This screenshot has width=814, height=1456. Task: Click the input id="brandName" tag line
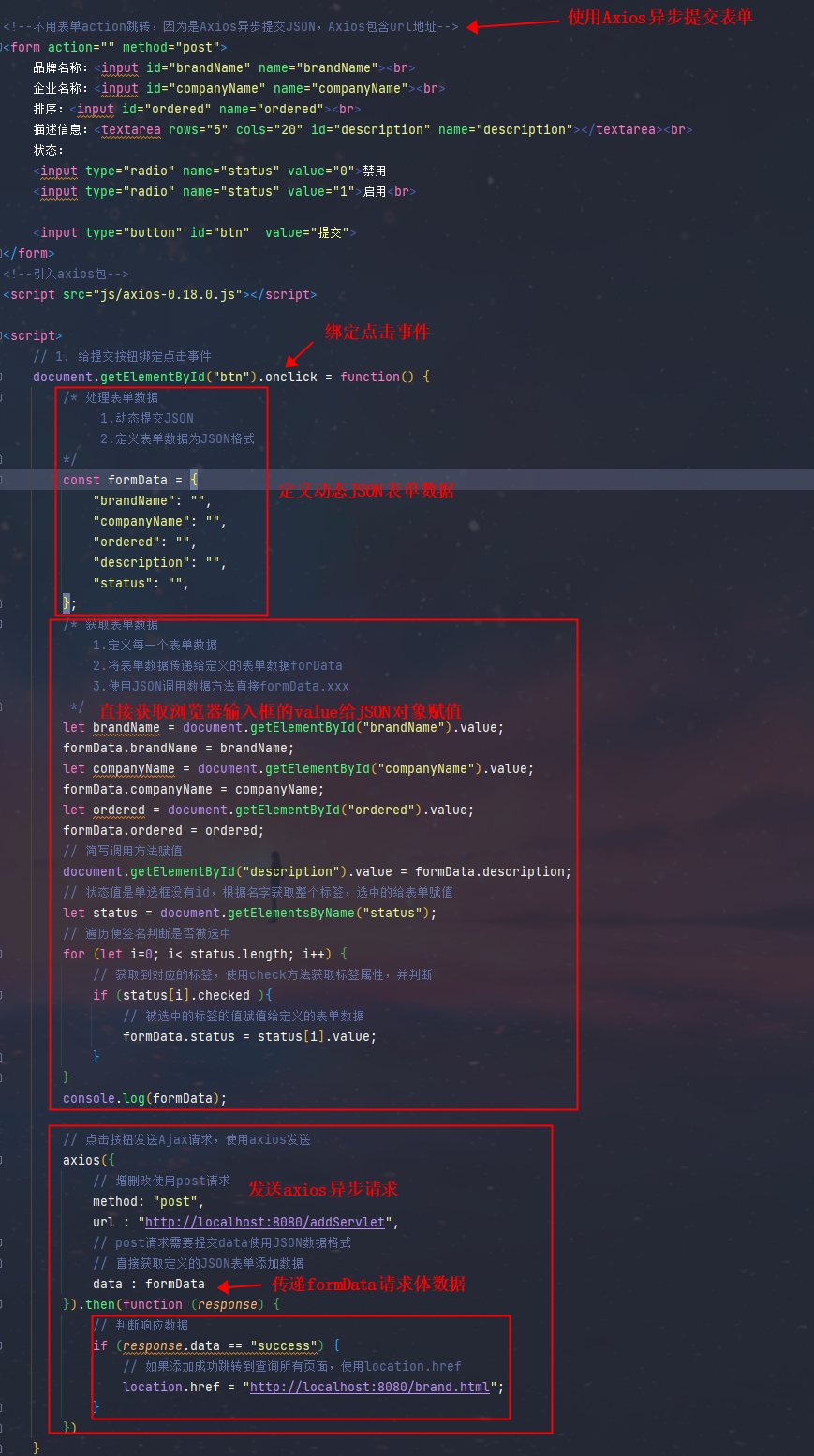tap(224, 67)
